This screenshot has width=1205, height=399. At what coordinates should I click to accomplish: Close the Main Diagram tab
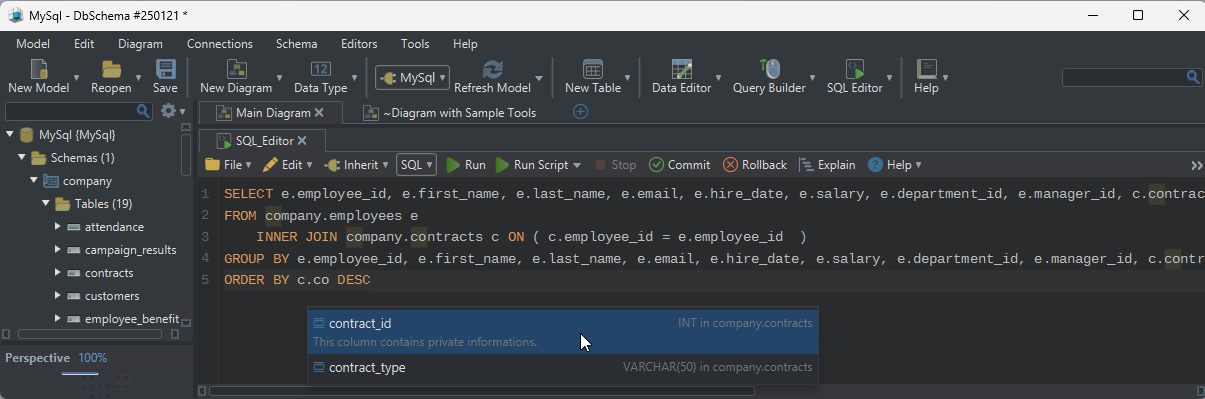tap(319, 113)
